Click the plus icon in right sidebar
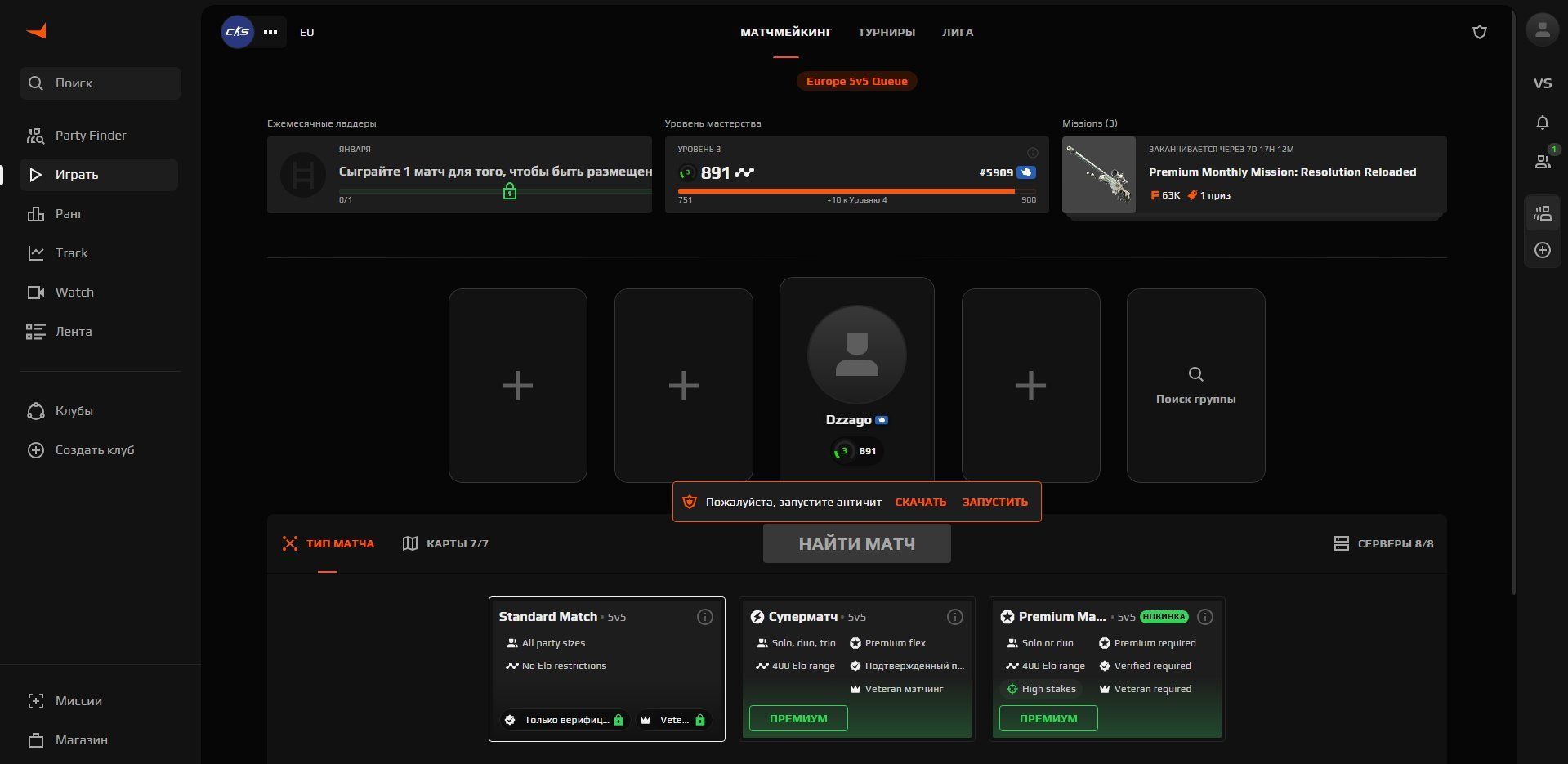The width and height of the screenshot is (1568, 764). coord(1542,250)
